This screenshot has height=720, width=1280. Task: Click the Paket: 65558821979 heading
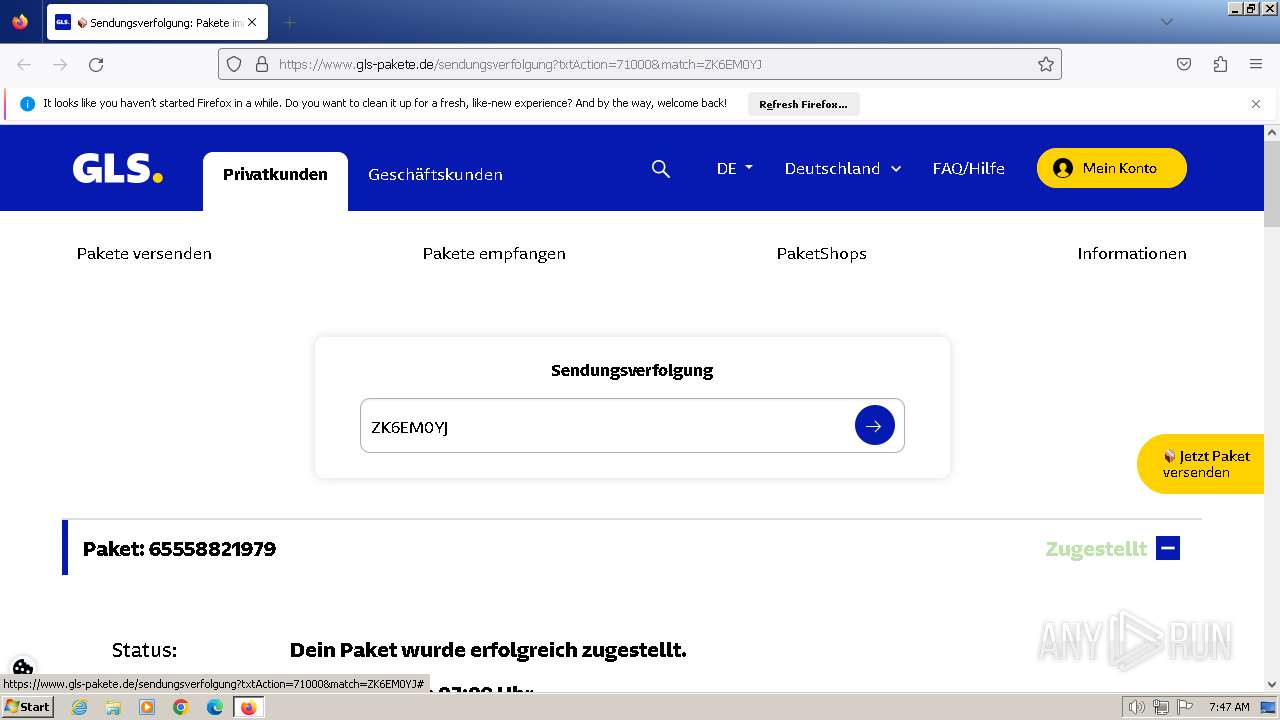click(179, 549)
